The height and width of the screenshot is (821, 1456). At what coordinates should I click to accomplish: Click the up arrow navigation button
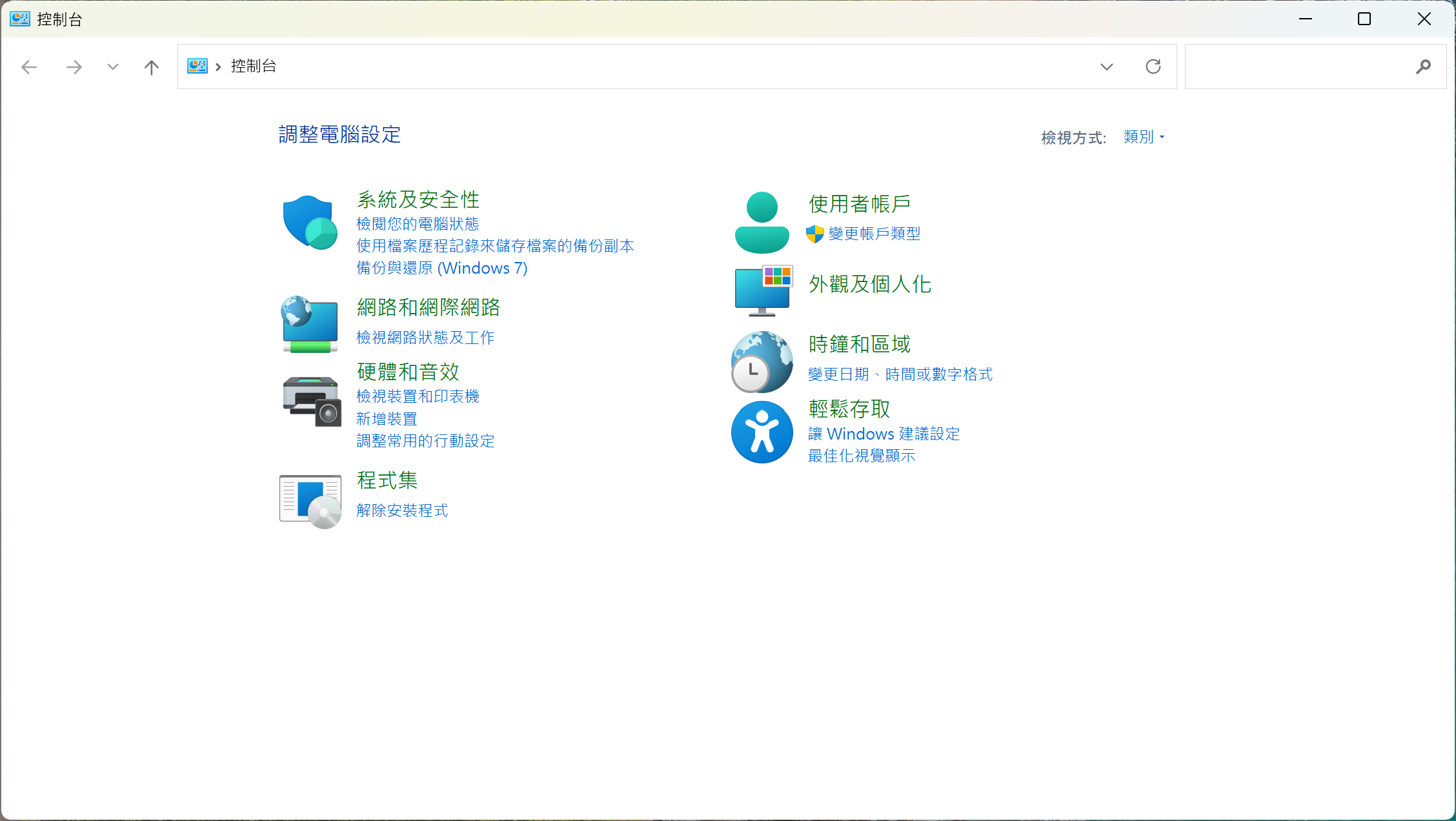pyautogui.click(x=151, y=67)
